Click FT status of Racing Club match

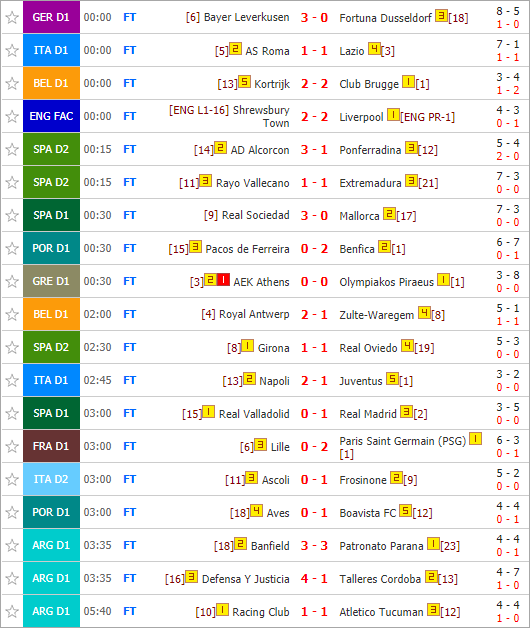click(x=129, y=611)
